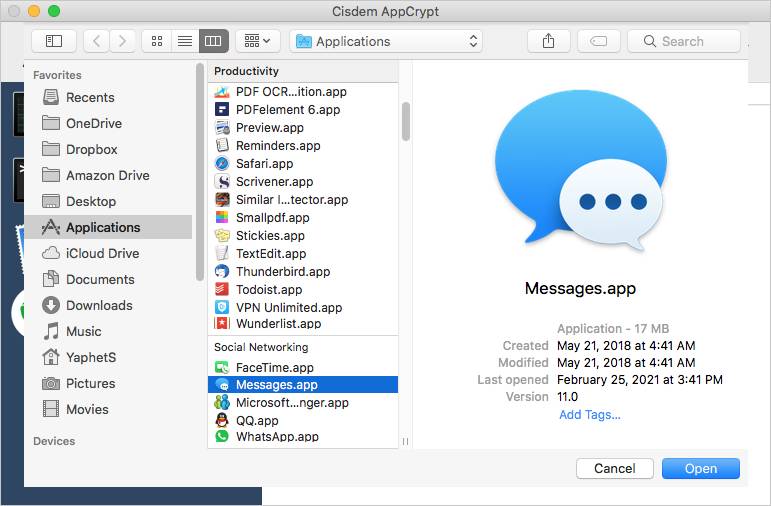Go forward with the right arrow
This screenshot has width=771, height=506.
pos(122,41)
